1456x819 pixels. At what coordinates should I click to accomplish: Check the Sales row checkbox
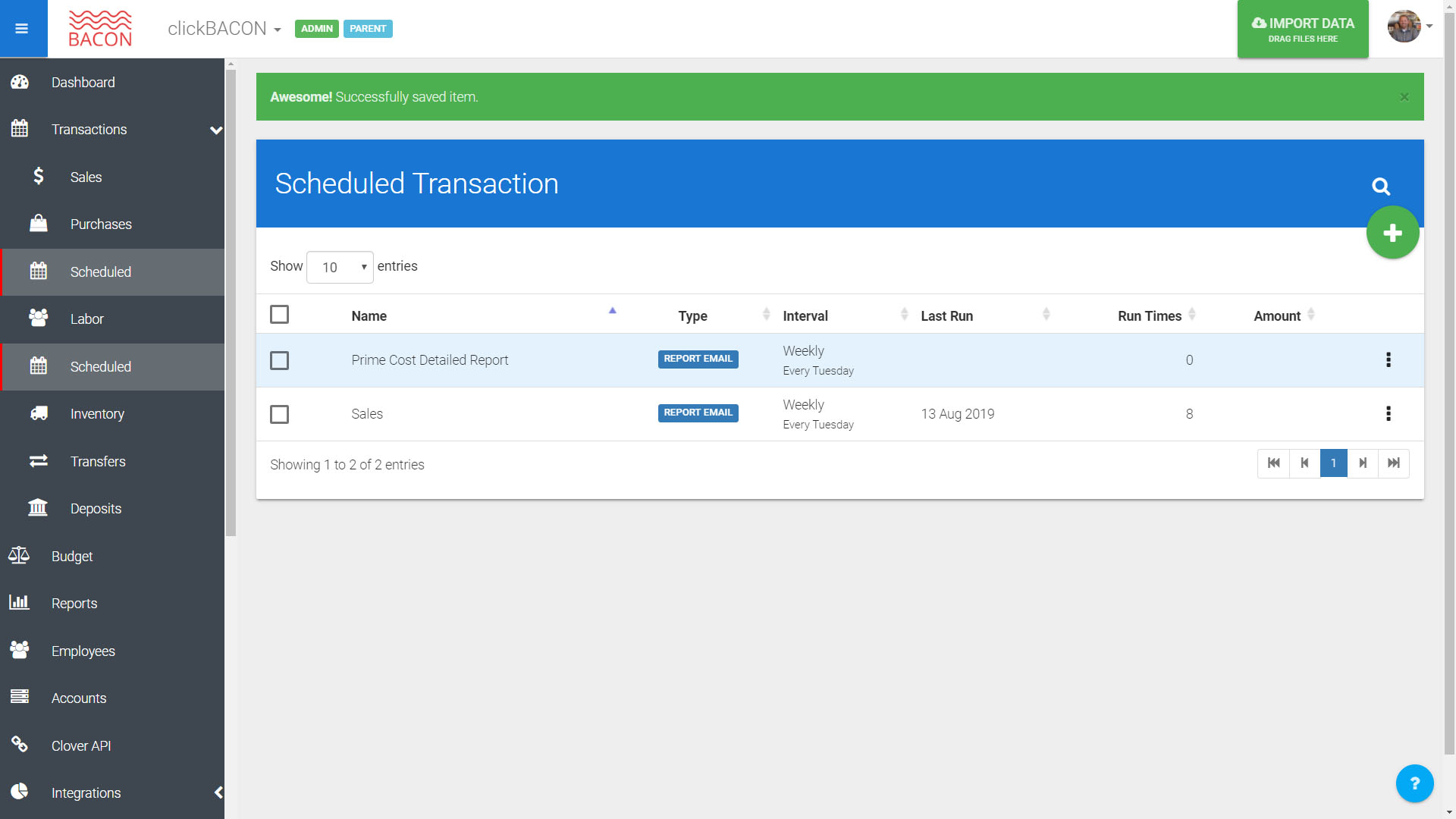(x=279, y=415)
